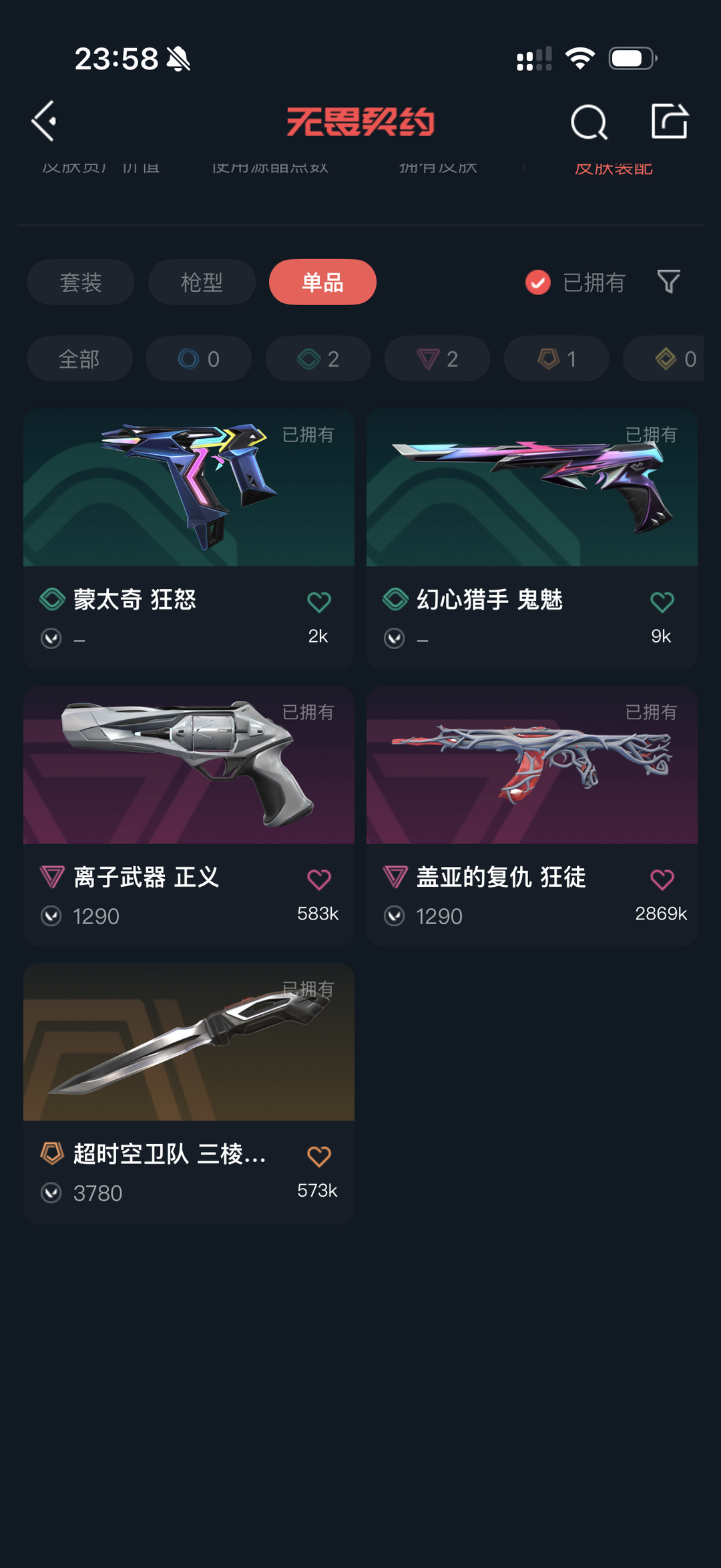Toggle the 已拥有 owned checkbox
Screen dimensions: 721x1568
pyautogui.click(x=538, y=282)
